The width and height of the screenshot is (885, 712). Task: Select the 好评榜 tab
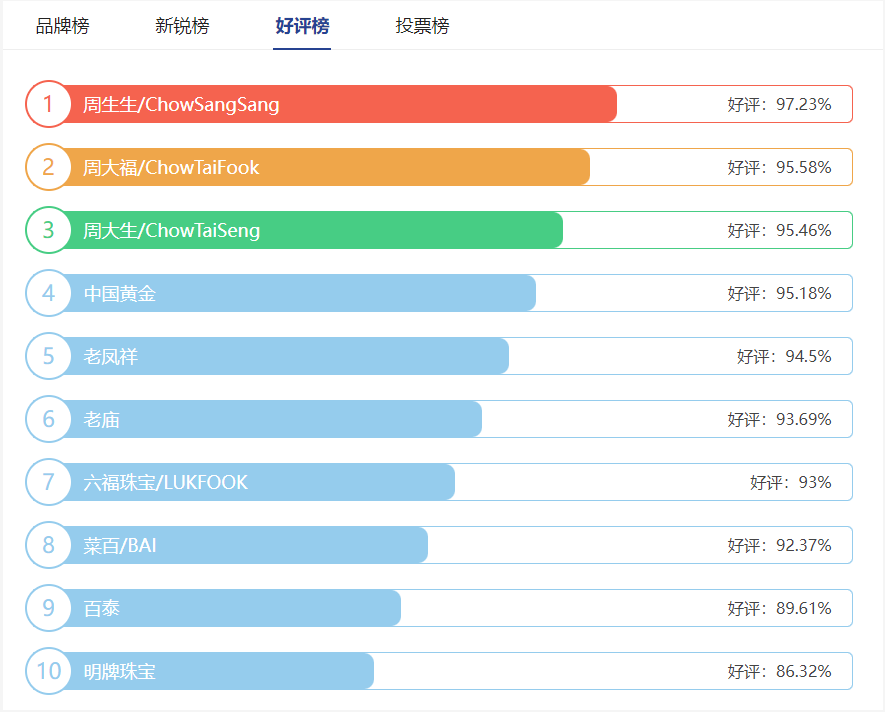(x=302, y=26)
